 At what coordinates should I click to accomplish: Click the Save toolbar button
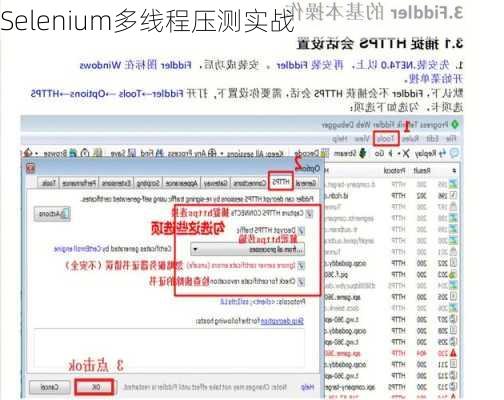123,154
